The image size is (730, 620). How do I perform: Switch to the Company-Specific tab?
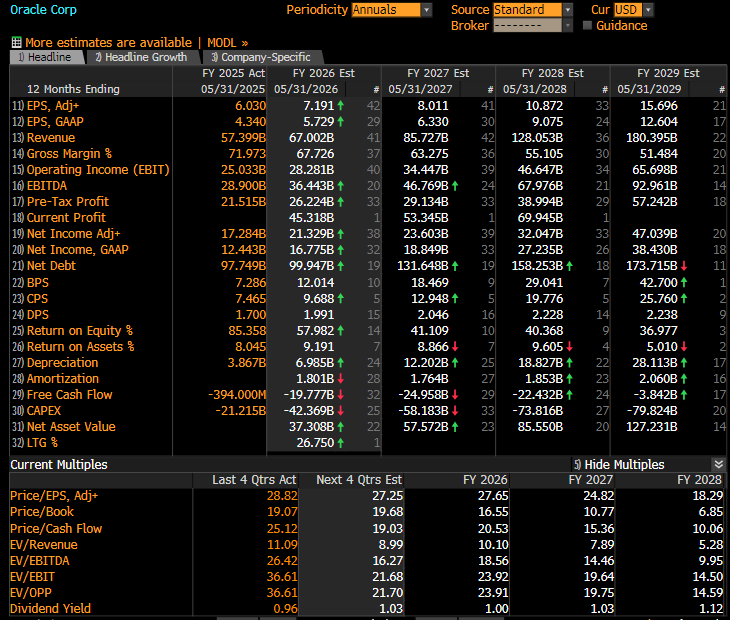coord(261,57)
